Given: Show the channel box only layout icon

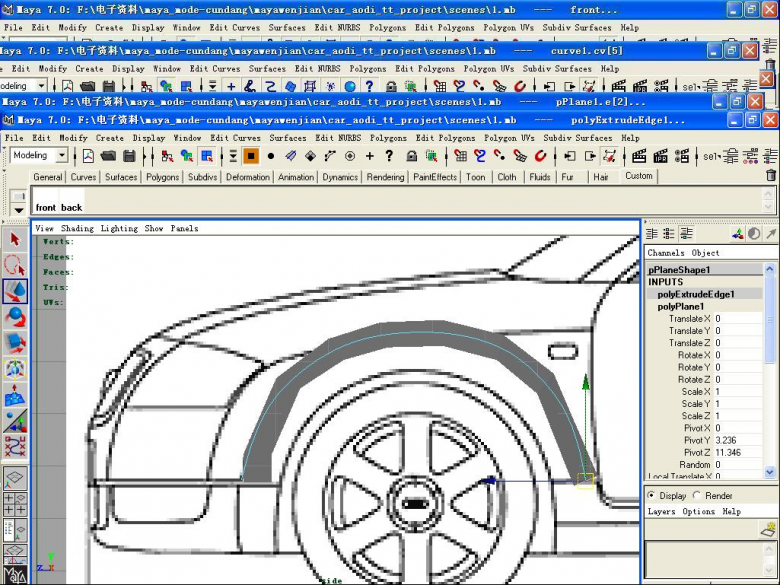Looking at the screenshot, I should (651, 234).
